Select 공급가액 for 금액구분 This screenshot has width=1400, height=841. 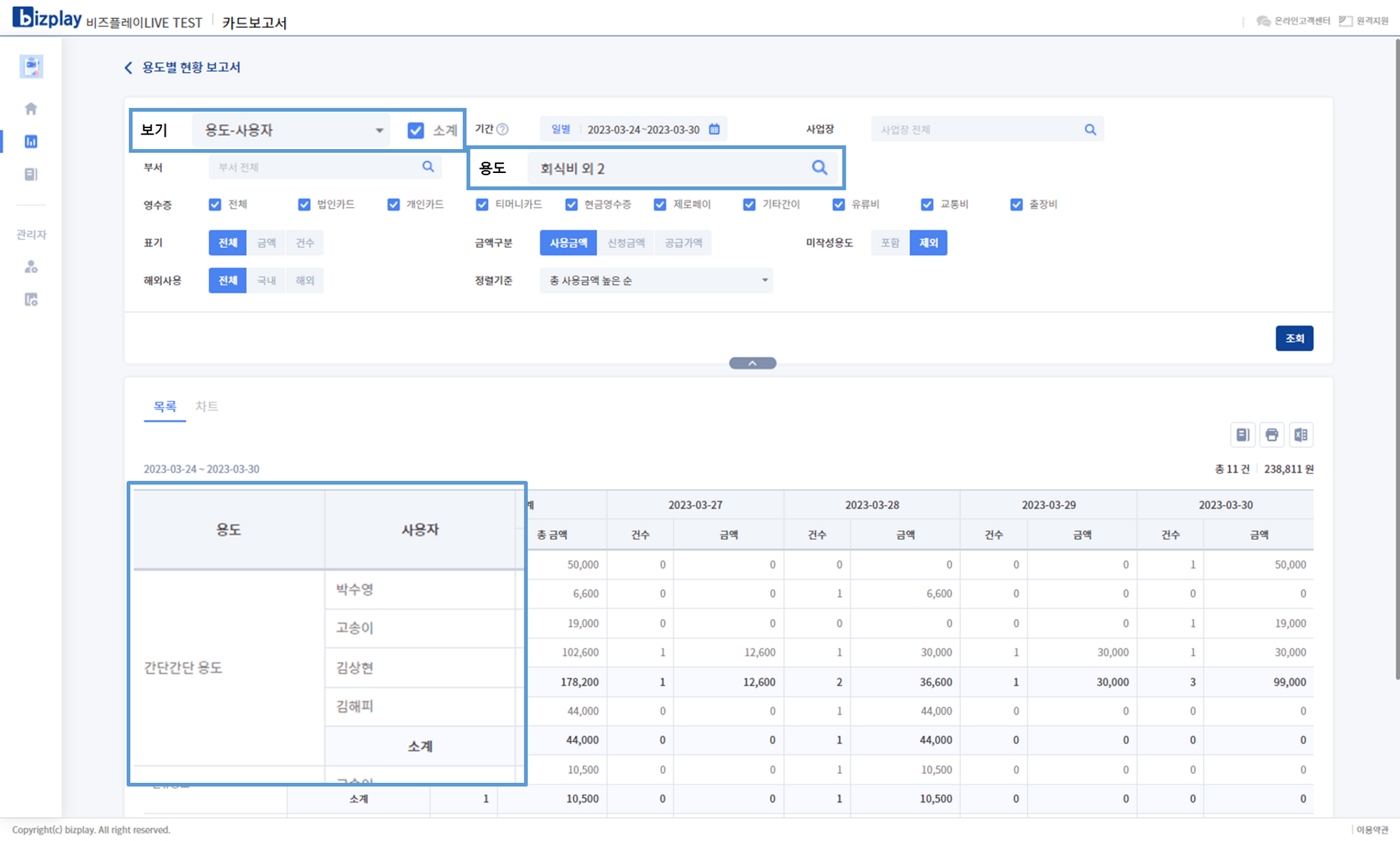pyautogui.click(x=683, y=243)
